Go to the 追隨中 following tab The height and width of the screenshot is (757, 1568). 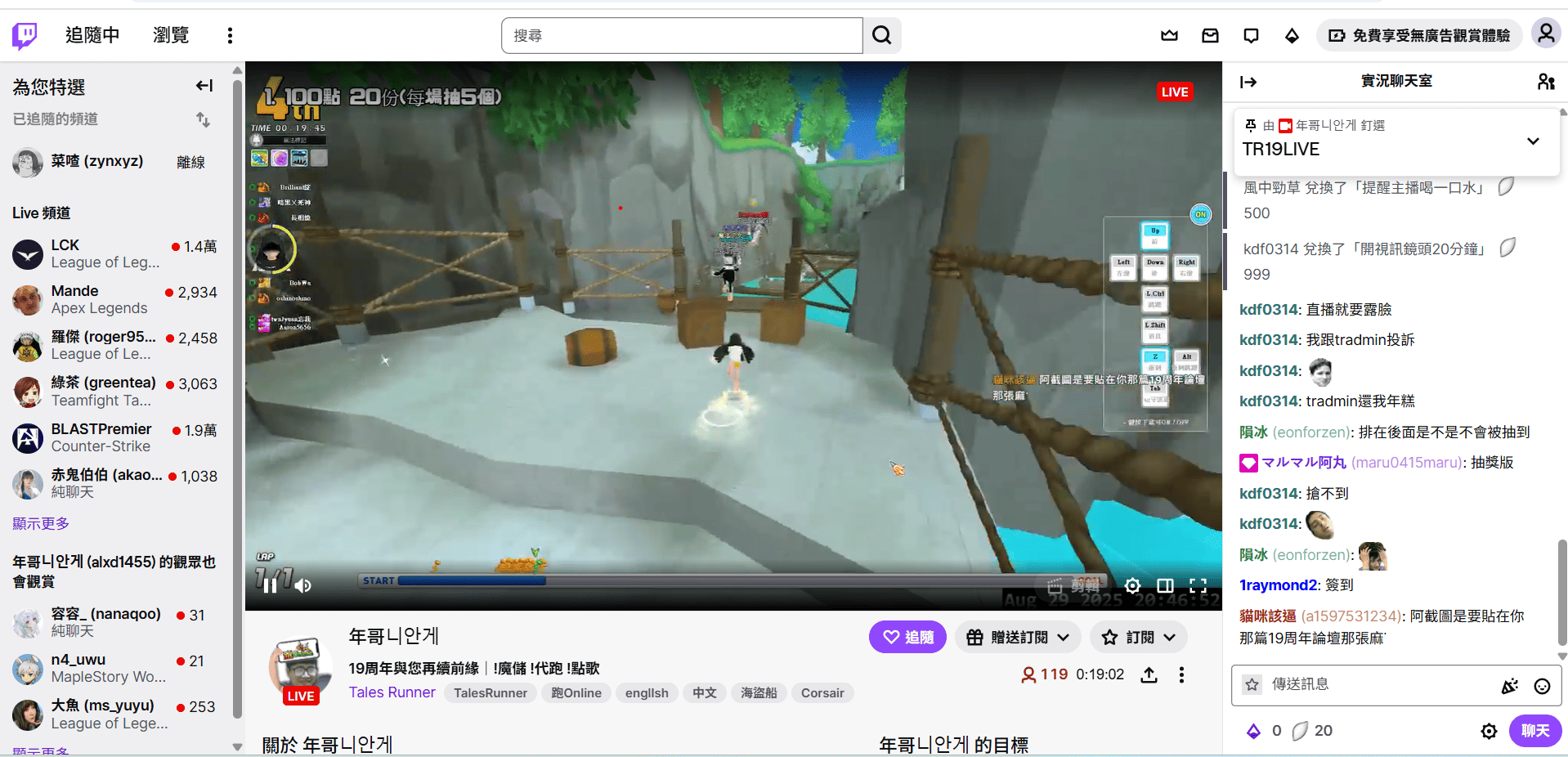(x=92, y=35)
